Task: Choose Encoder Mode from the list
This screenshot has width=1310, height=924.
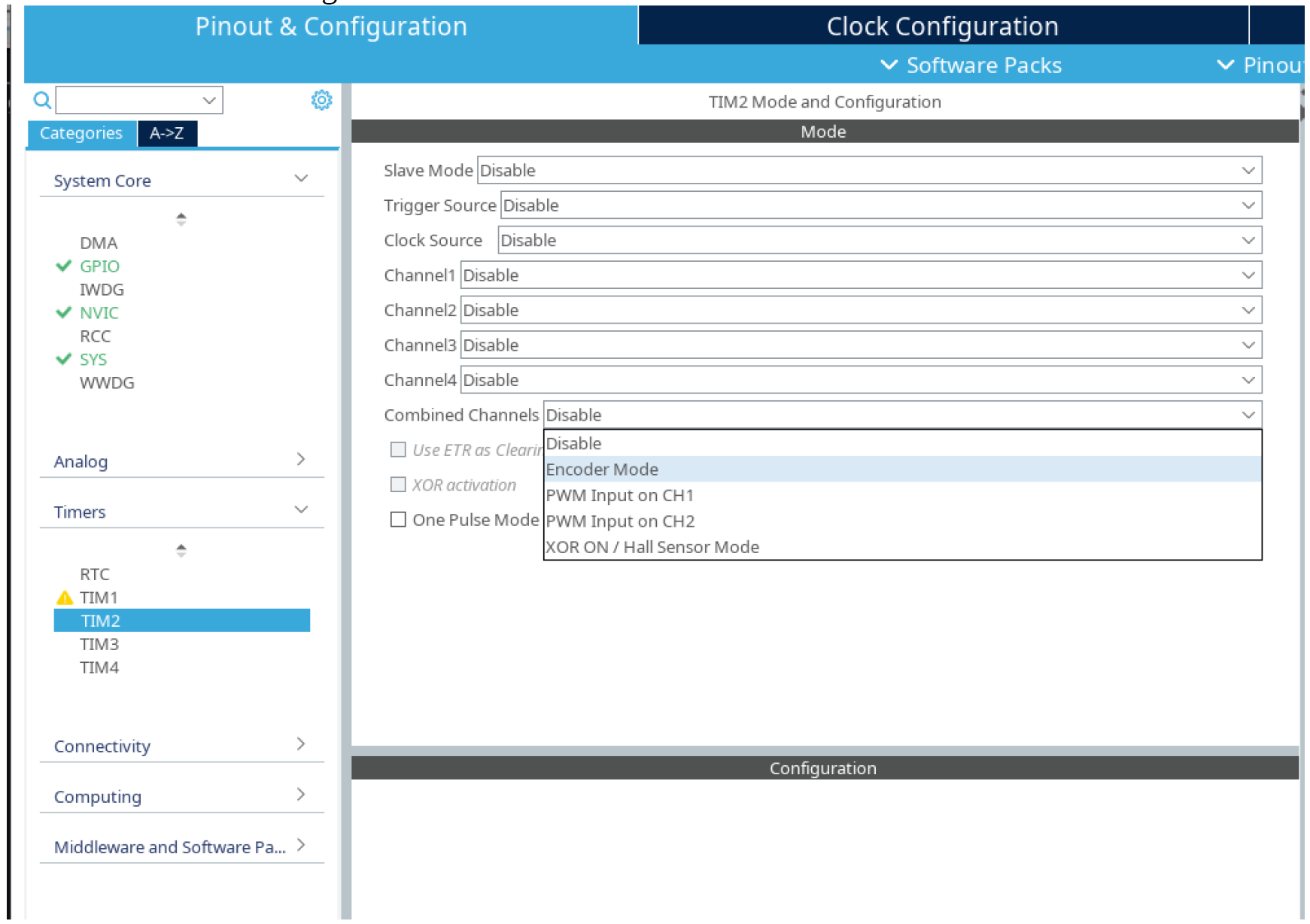Action: click(x=602, y=470)
